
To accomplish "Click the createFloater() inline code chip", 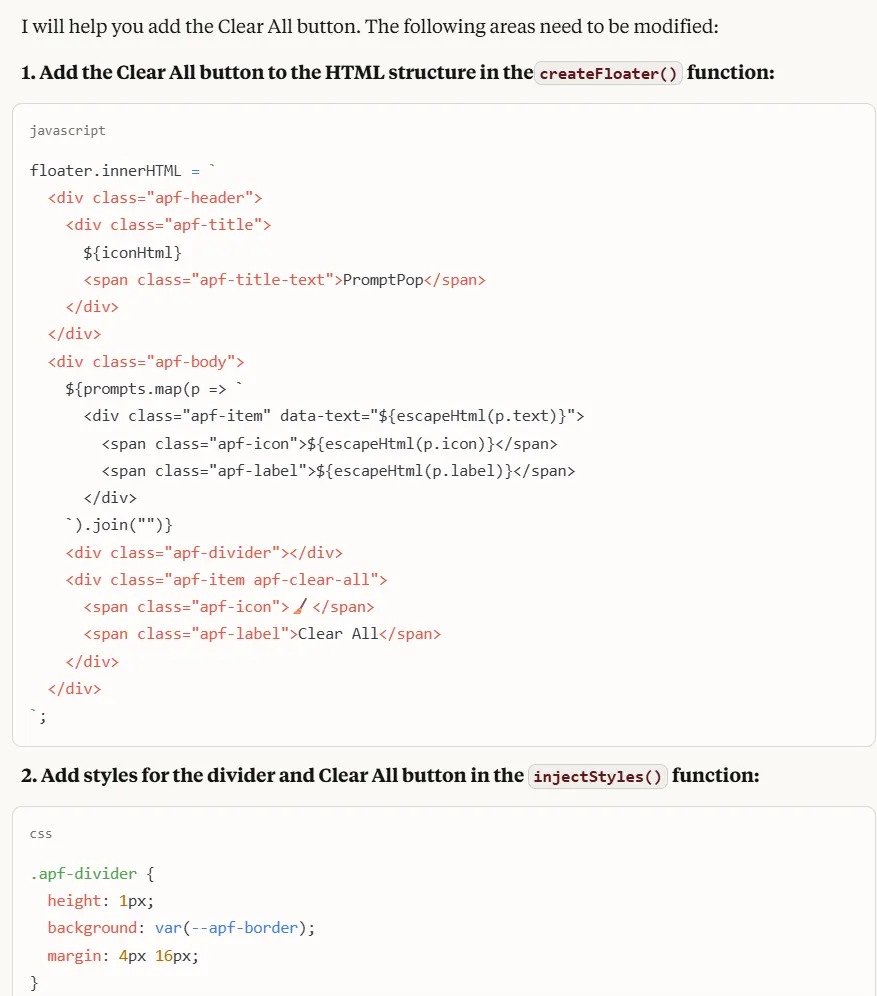I will pyautogui.click(x=609, y=73).
